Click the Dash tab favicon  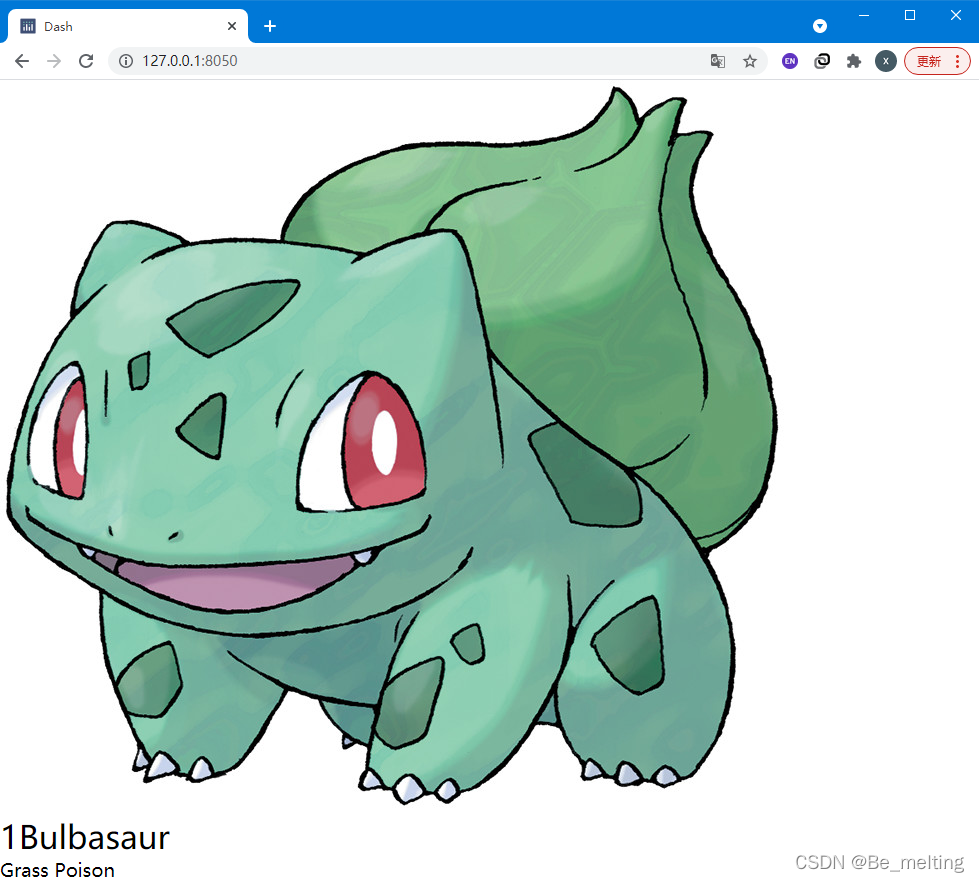pyautogui.click(x=28, y=26)
